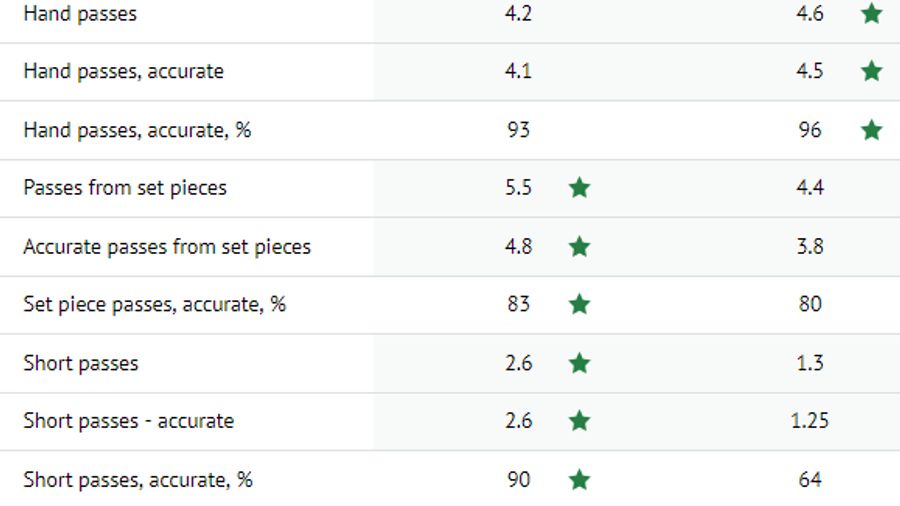Select the Hand passes row label
Screen dimensions: 900x506
tap(80, 14)
